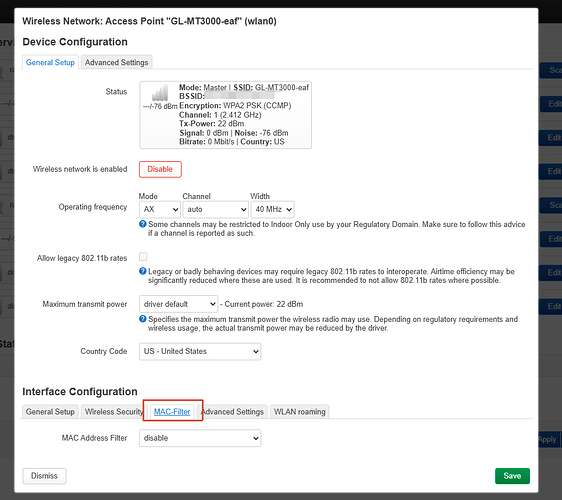
Task: Open the Width dropdown showing 40 MHz
Action: 272,209
